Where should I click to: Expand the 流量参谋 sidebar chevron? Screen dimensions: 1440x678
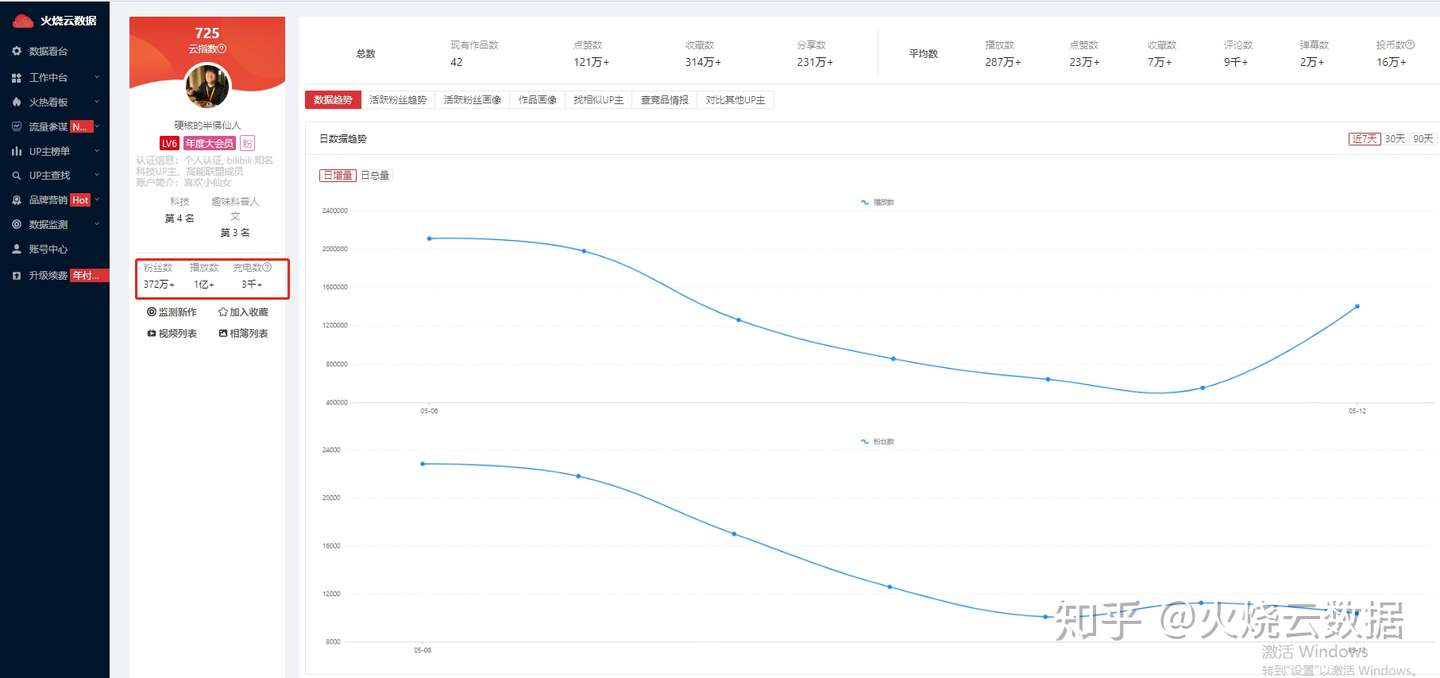pyautogui.click(x=97, y=127)
